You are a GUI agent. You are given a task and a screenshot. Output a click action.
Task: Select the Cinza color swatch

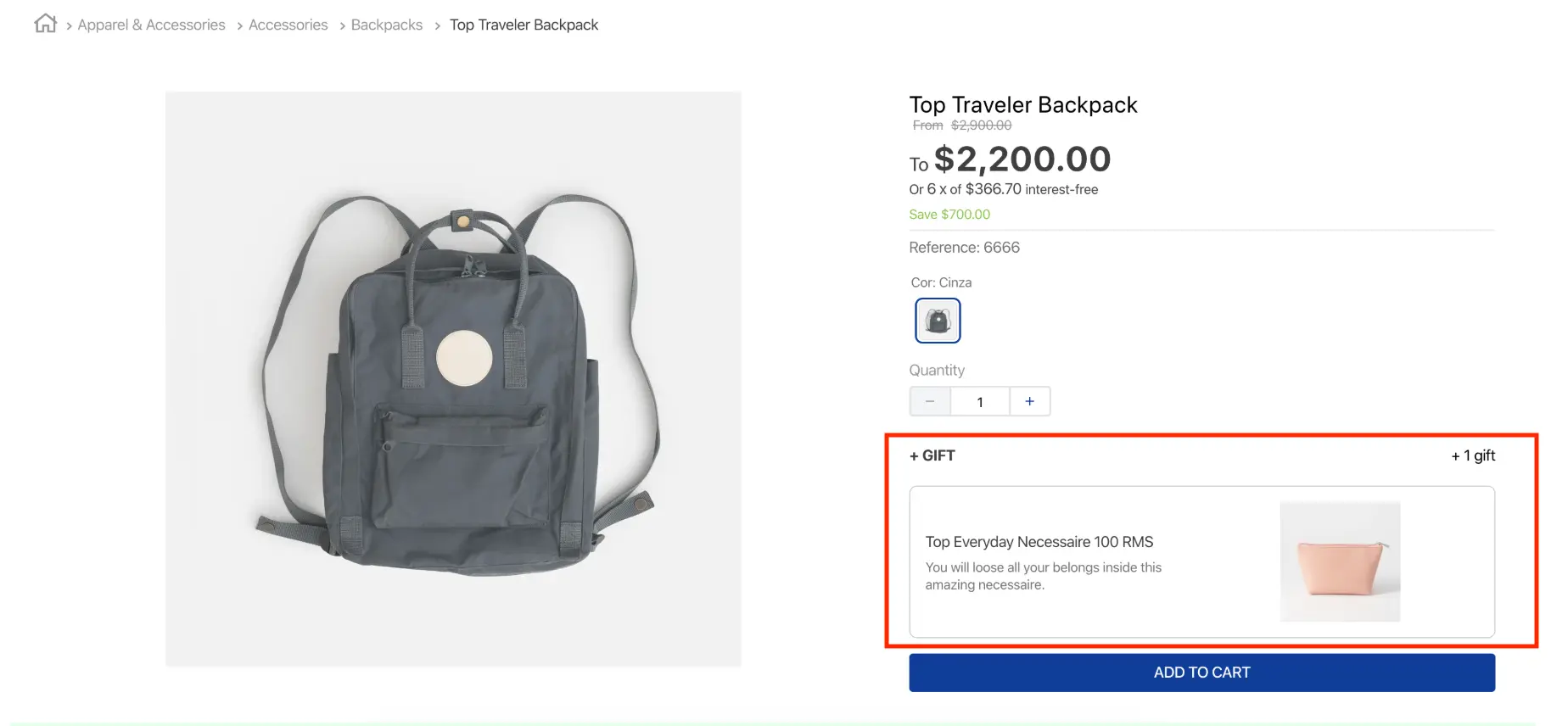938,321
